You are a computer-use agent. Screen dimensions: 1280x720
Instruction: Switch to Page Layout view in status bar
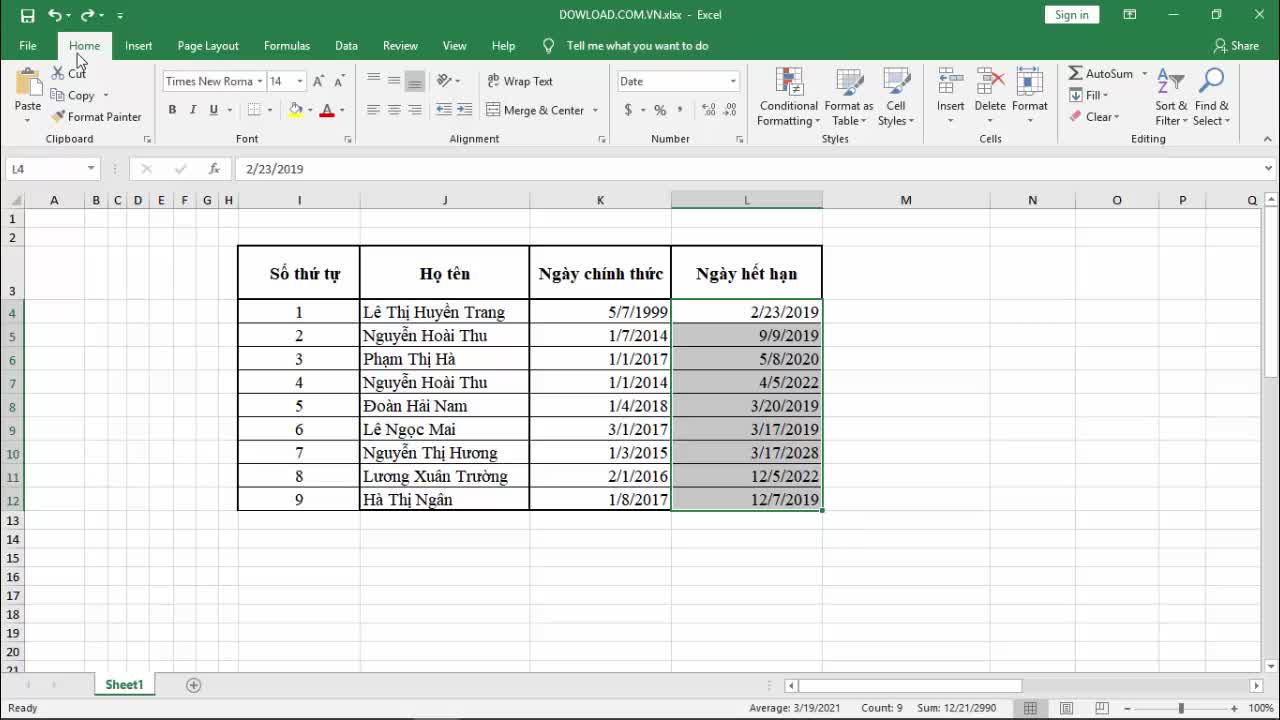pyautogui.click(x=1066, y=708)
